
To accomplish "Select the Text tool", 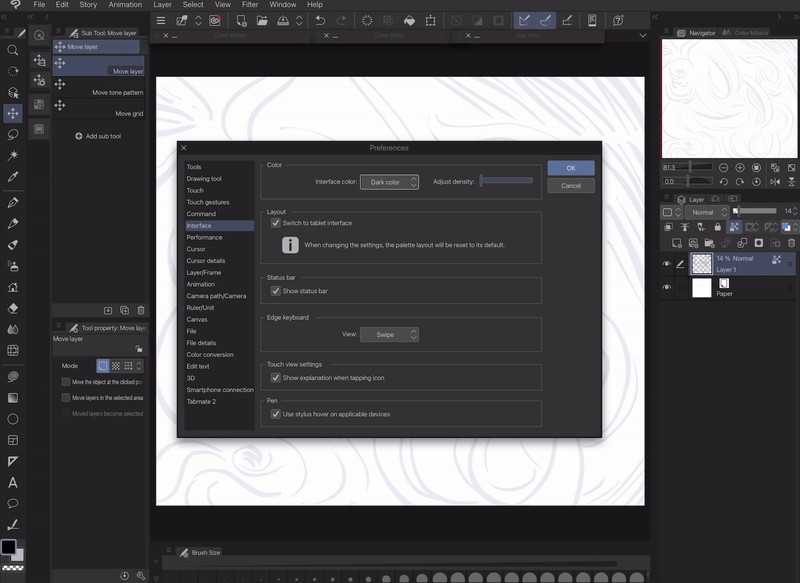I will point(13,482).
